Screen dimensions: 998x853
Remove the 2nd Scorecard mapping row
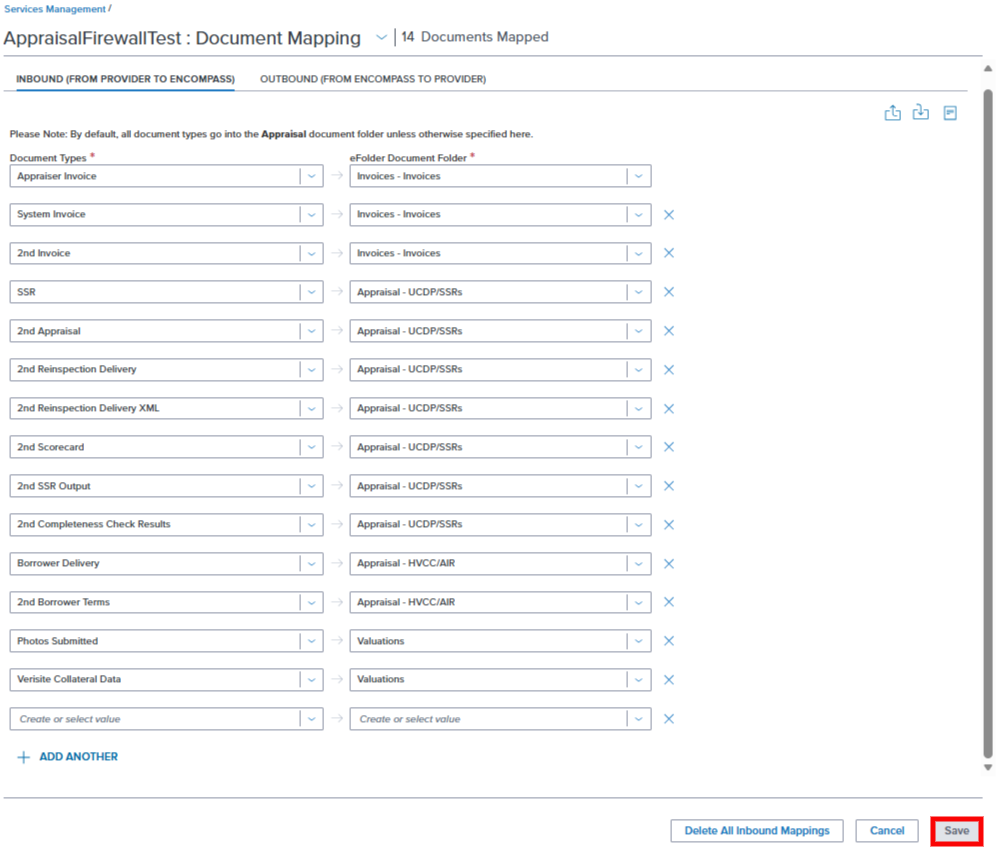click(x=669, y=447)
